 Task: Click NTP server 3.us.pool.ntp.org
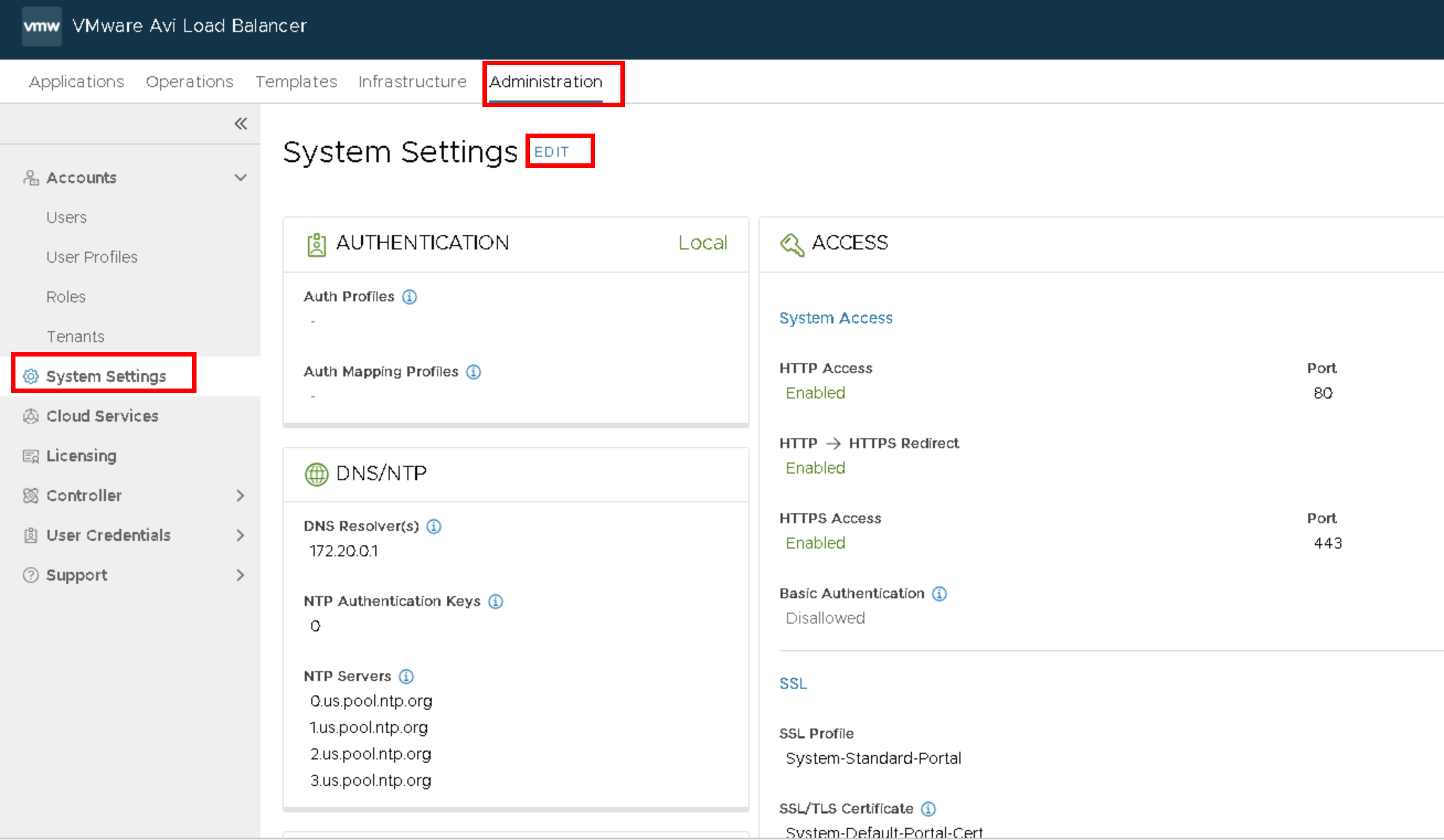click(x=371, y=780)
